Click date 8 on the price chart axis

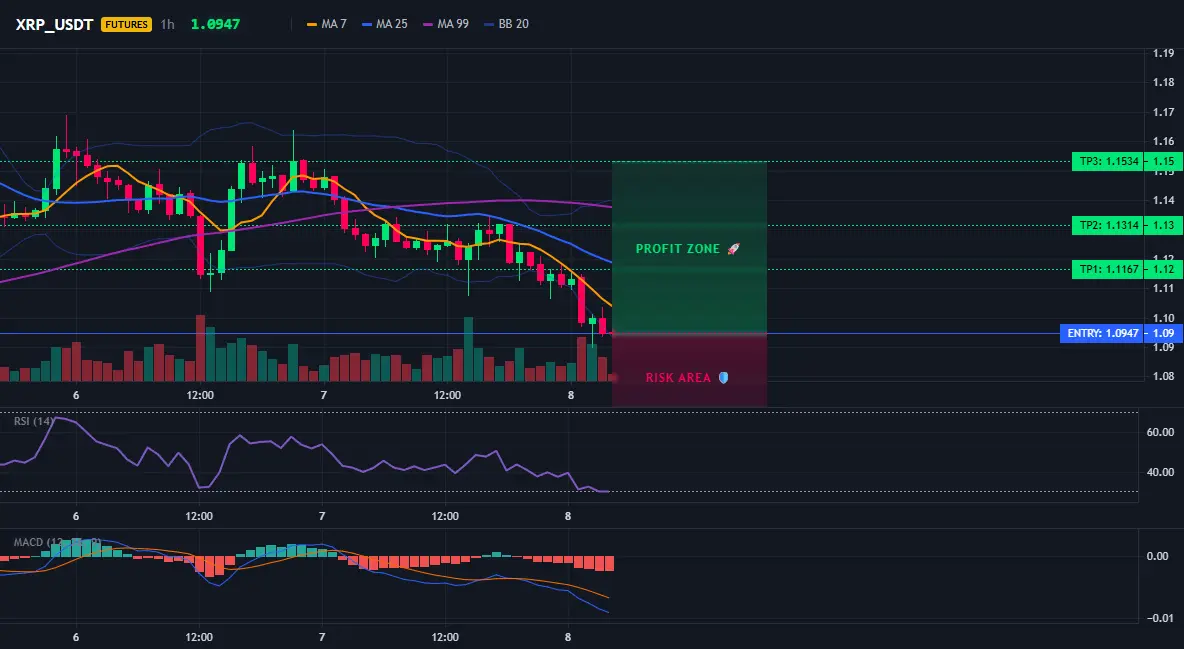[x=571, y=395]
